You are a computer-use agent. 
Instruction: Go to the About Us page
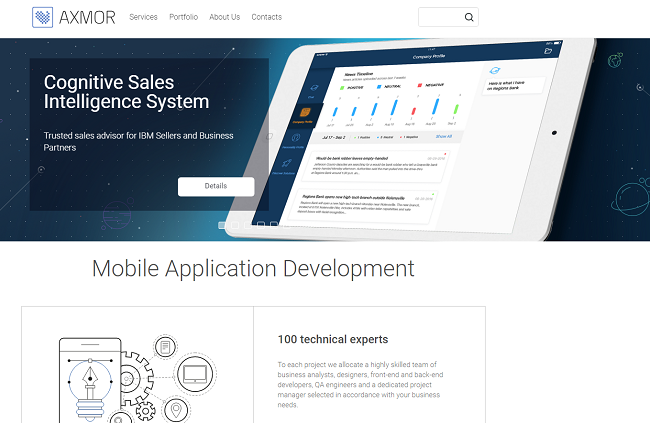tap(224, 17)
